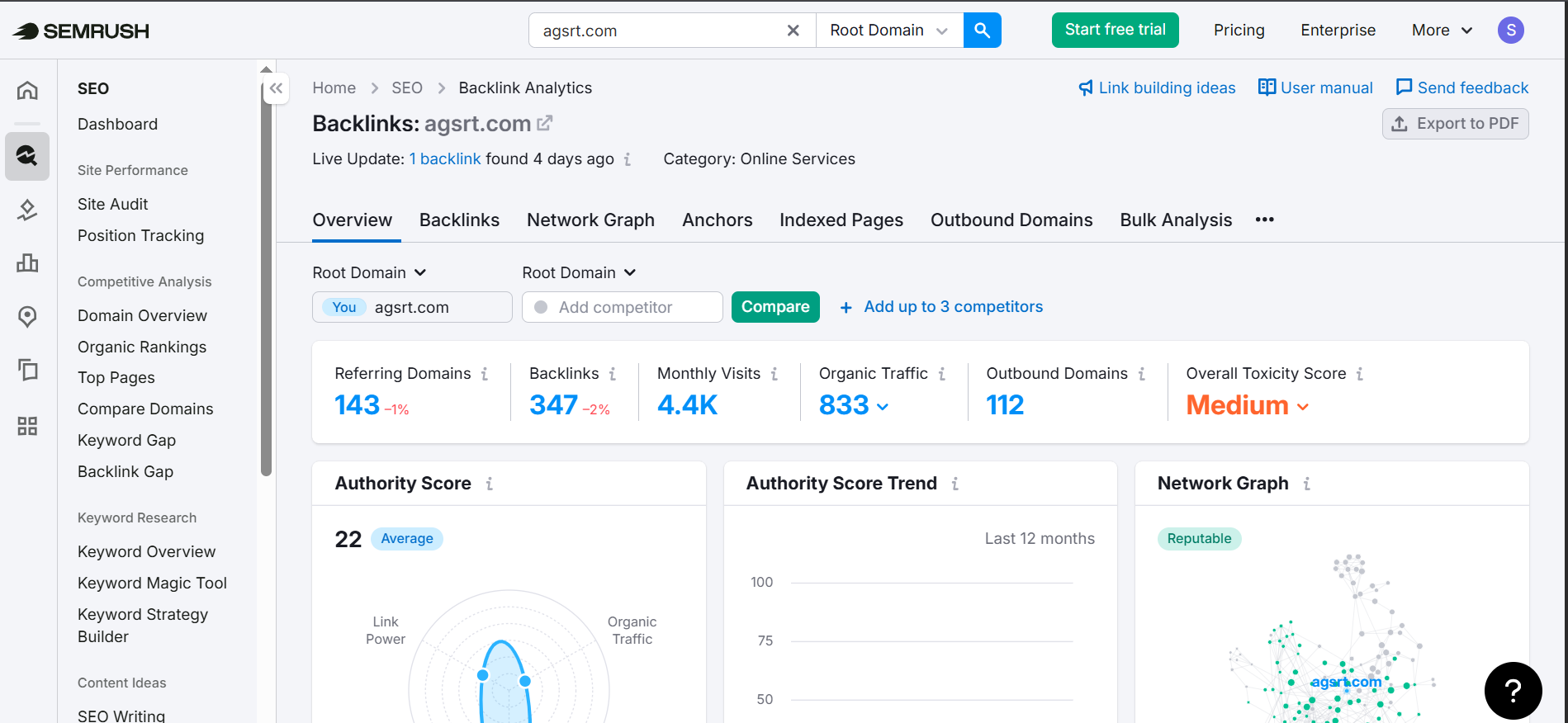Open agsrt.com external link icon
This screenshot has height=723, width=1568.
point(544,124)
